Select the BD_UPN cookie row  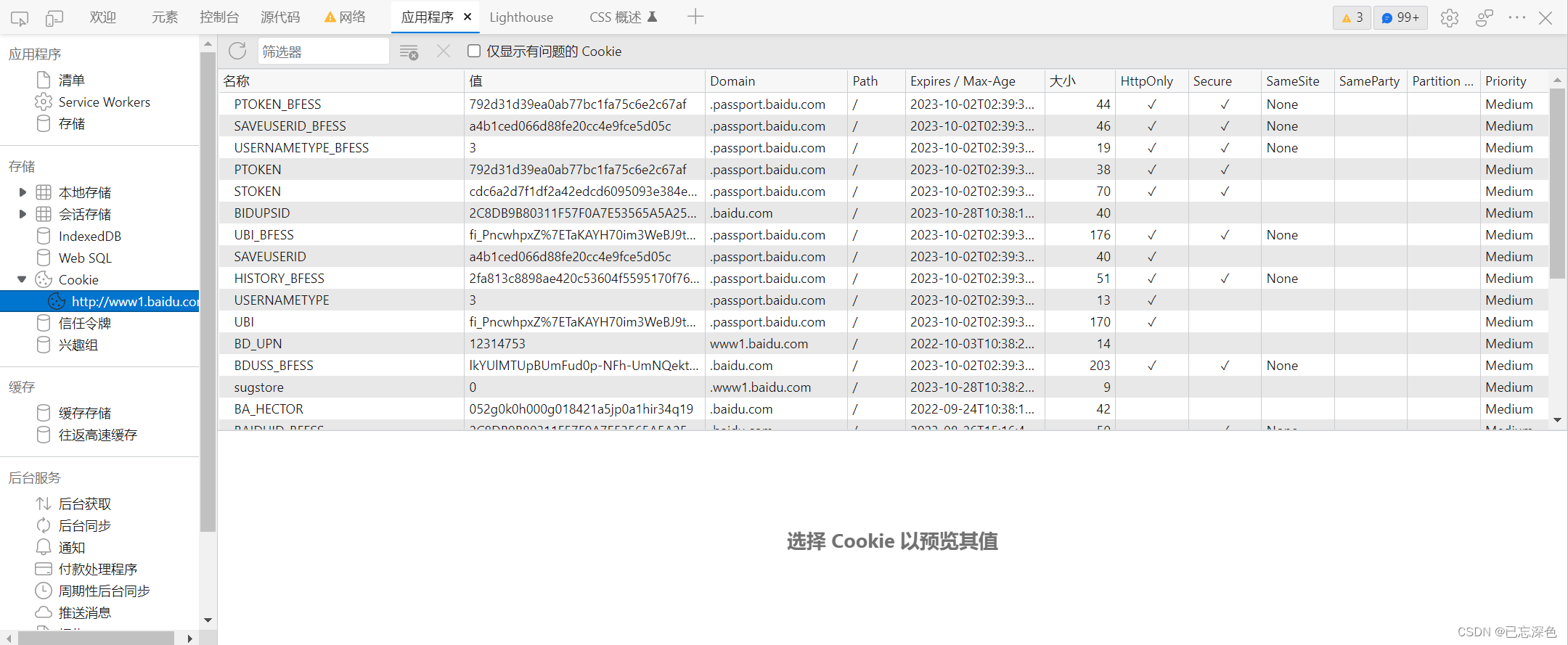pyautogui.click(x=883, y=343)
